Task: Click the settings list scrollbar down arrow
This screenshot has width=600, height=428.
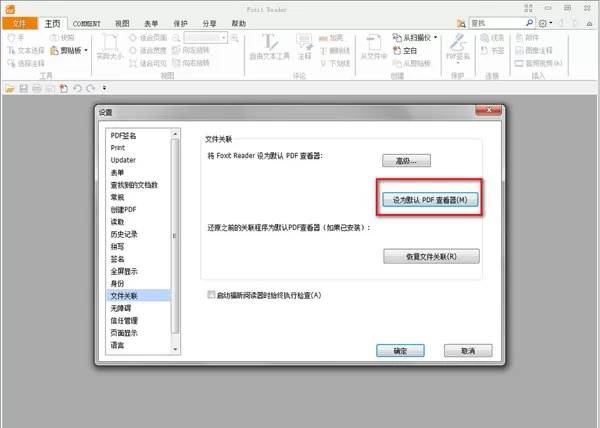Action: 175,349
